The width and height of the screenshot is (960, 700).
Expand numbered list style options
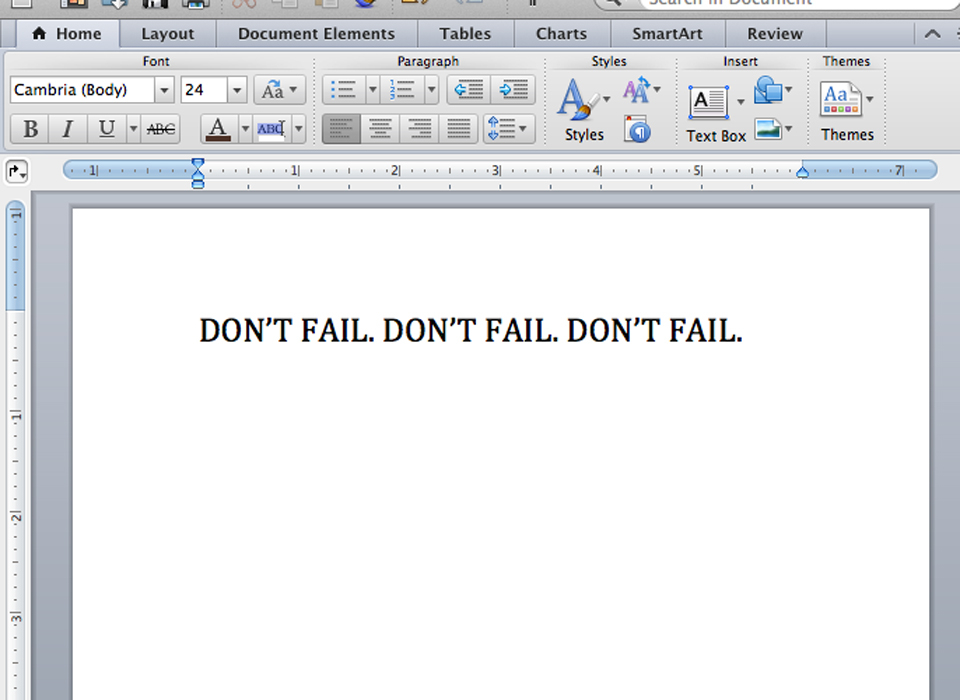pyautogui.click(x=432, y=90)
